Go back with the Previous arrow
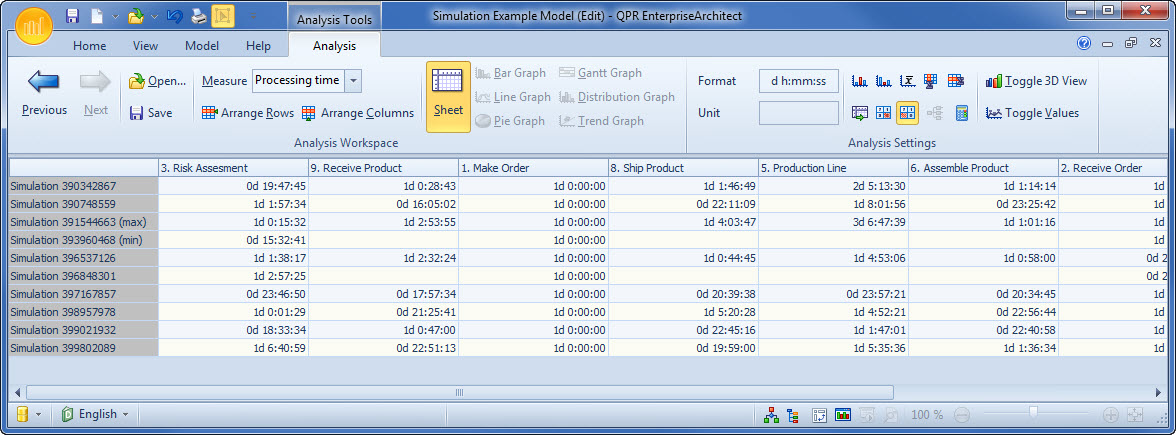 point(44,92)
